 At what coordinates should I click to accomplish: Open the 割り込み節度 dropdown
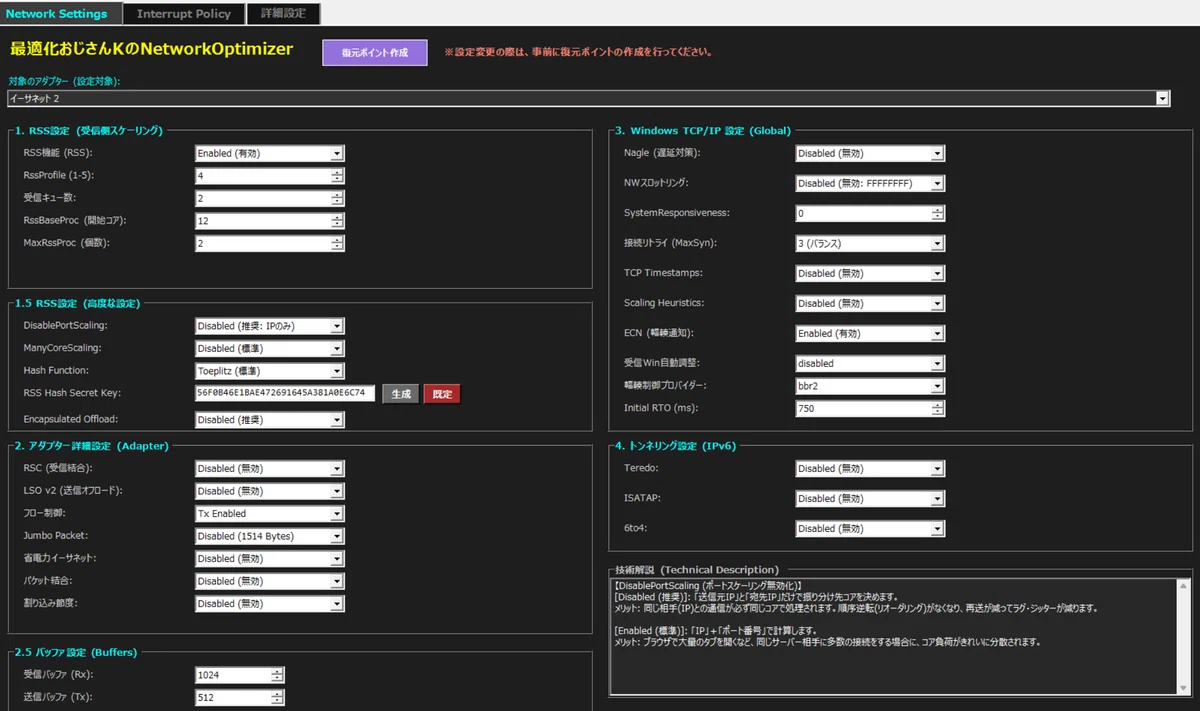[270, 603]
